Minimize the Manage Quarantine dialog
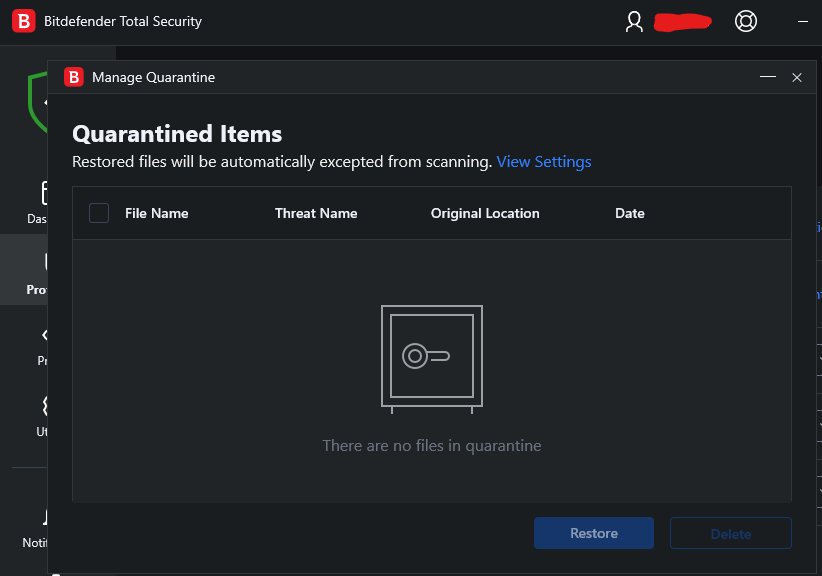This screenshot has width=822, height=576. pyautogui.click(x=767, y=77)
